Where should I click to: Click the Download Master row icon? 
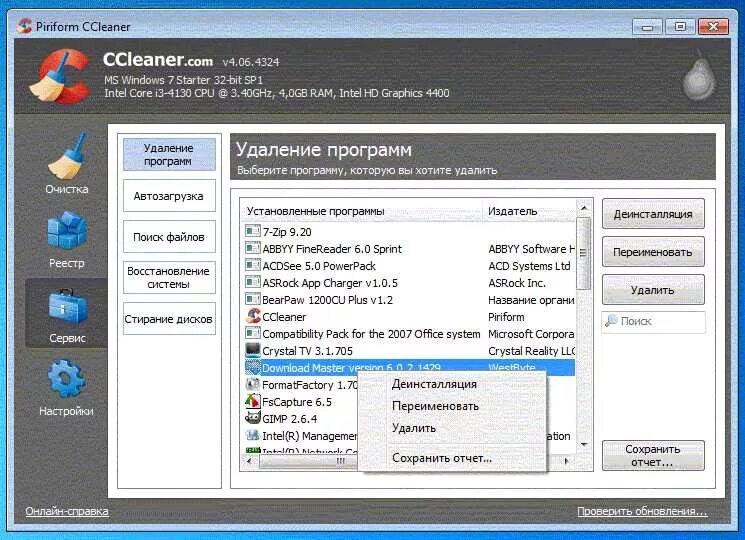[253, 368]
